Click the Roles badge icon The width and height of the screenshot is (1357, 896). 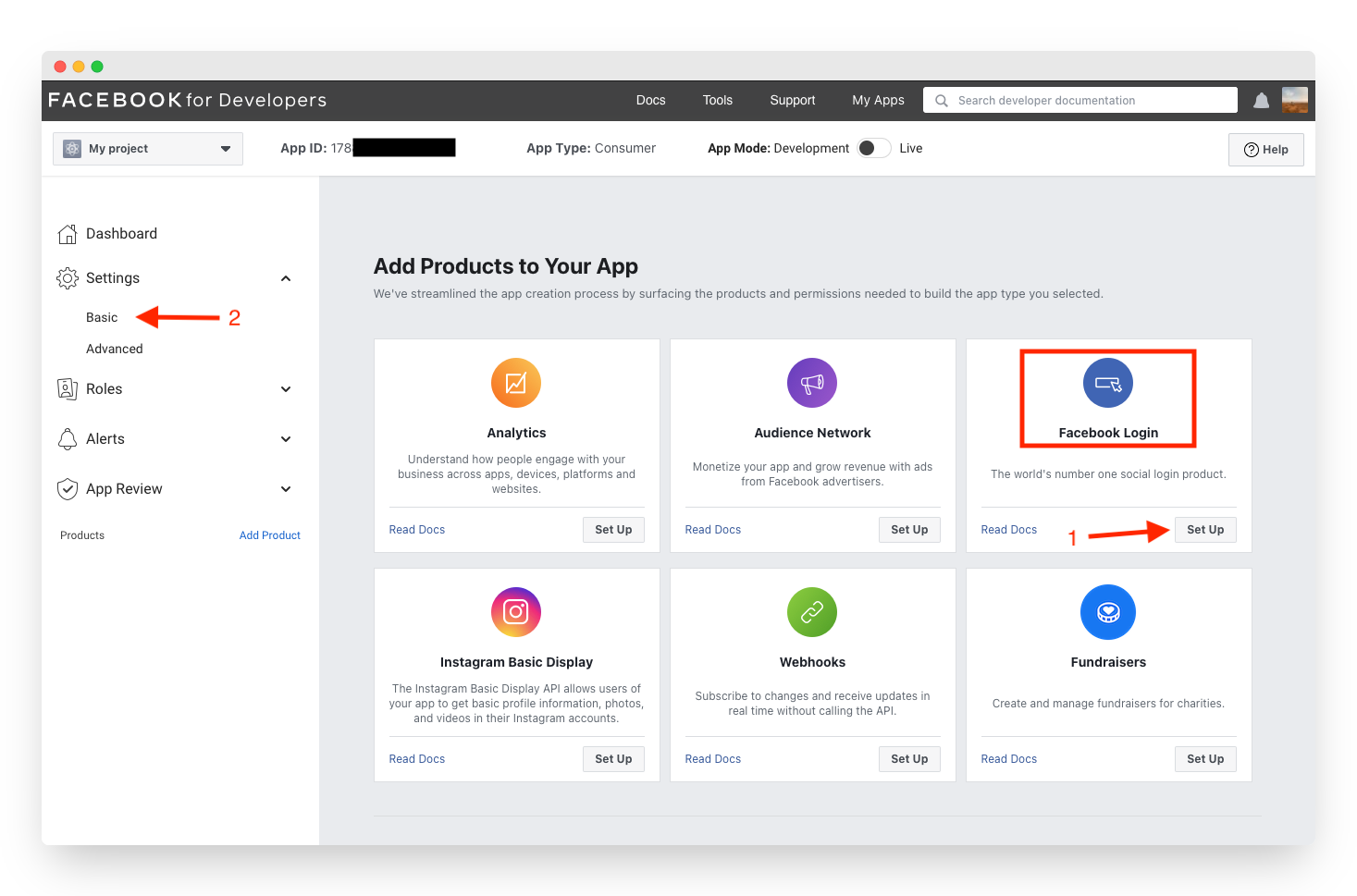pos(68,389)
